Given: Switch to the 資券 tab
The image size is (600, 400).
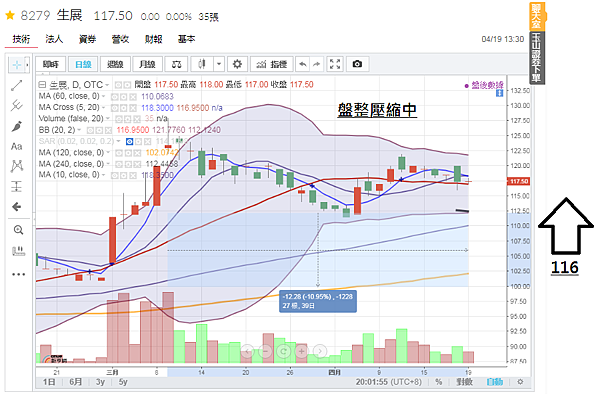Looking at the screenshot, I should (x=87, y=39).
